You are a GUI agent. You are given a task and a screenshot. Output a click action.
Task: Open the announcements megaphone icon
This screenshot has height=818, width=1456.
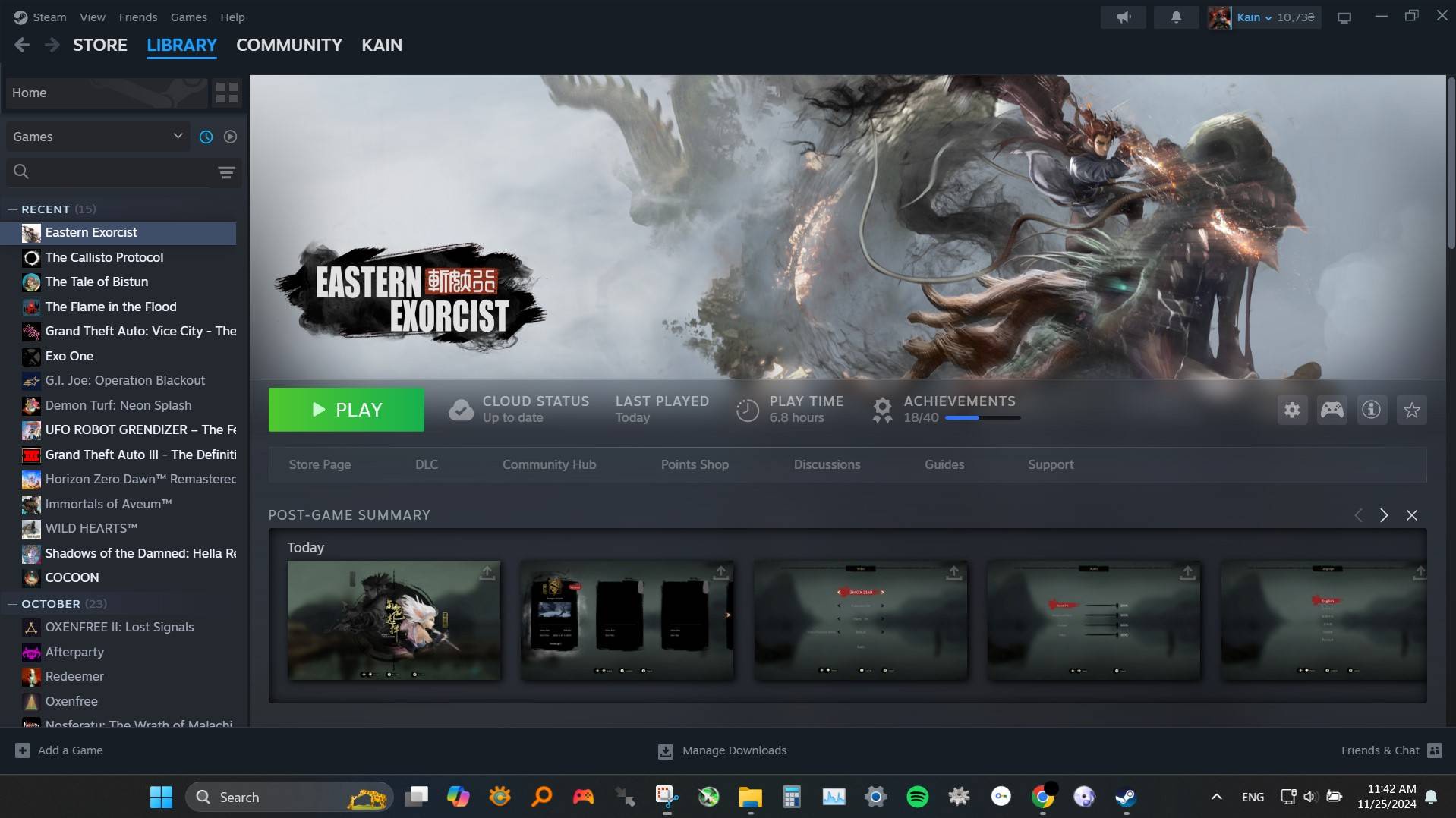[1124, 17]
